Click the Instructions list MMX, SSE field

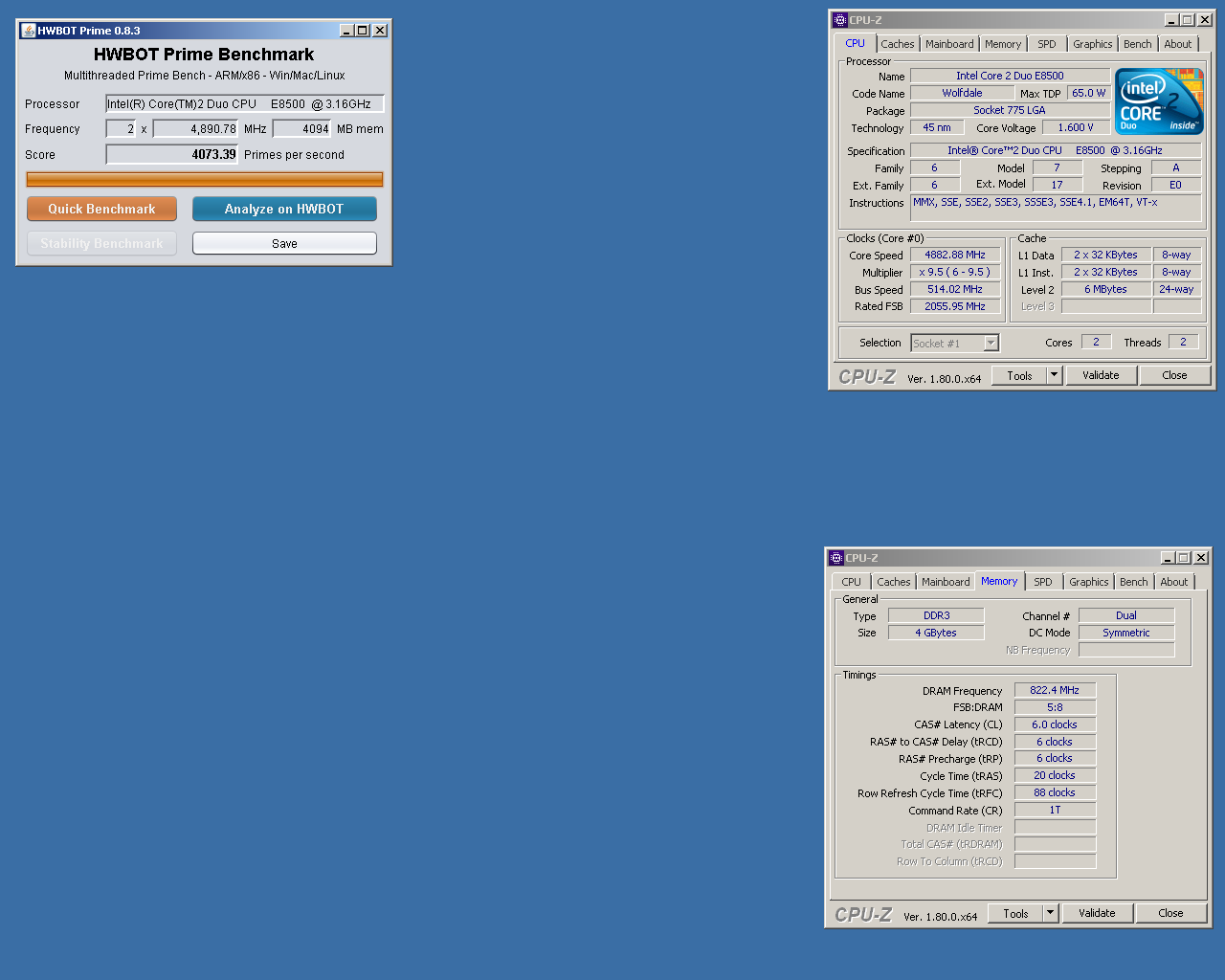point(1056,209)
